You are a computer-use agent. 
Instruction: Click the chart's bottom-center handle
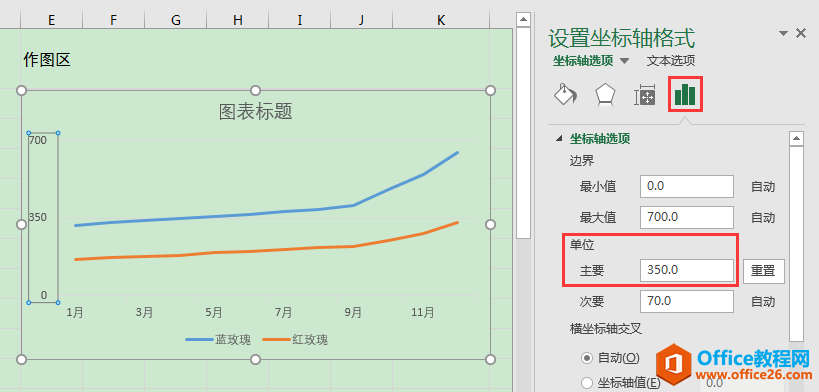pyautogui.click(x=255, y=359)
